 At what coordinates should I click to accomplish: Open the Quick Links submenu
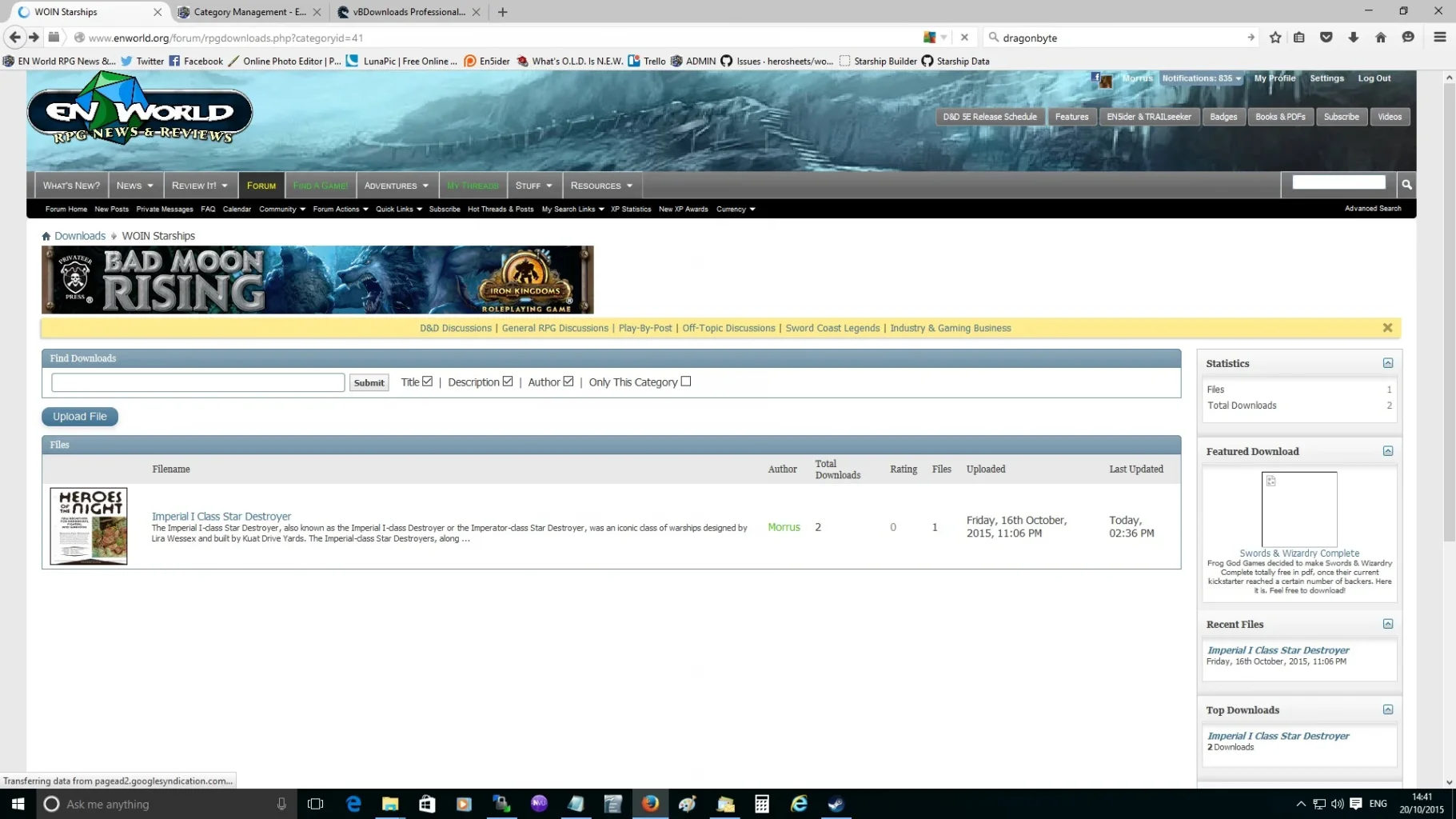pyautogui.click(x=399, y=210)
